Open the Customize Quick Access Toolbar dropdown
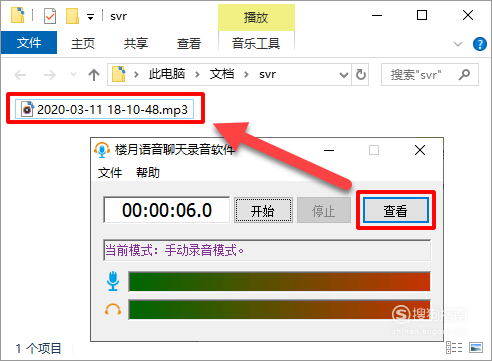 [x=90, y=16]
